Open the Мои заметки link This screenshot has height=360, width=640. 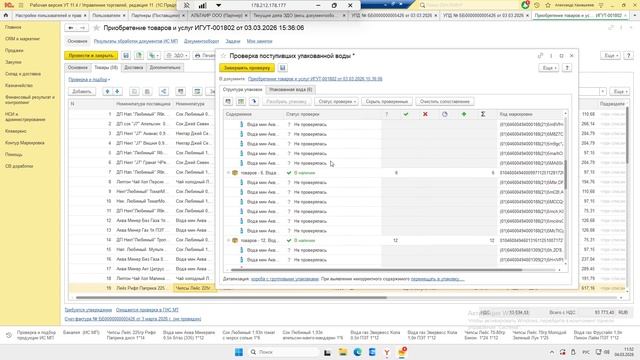point(259,41)
